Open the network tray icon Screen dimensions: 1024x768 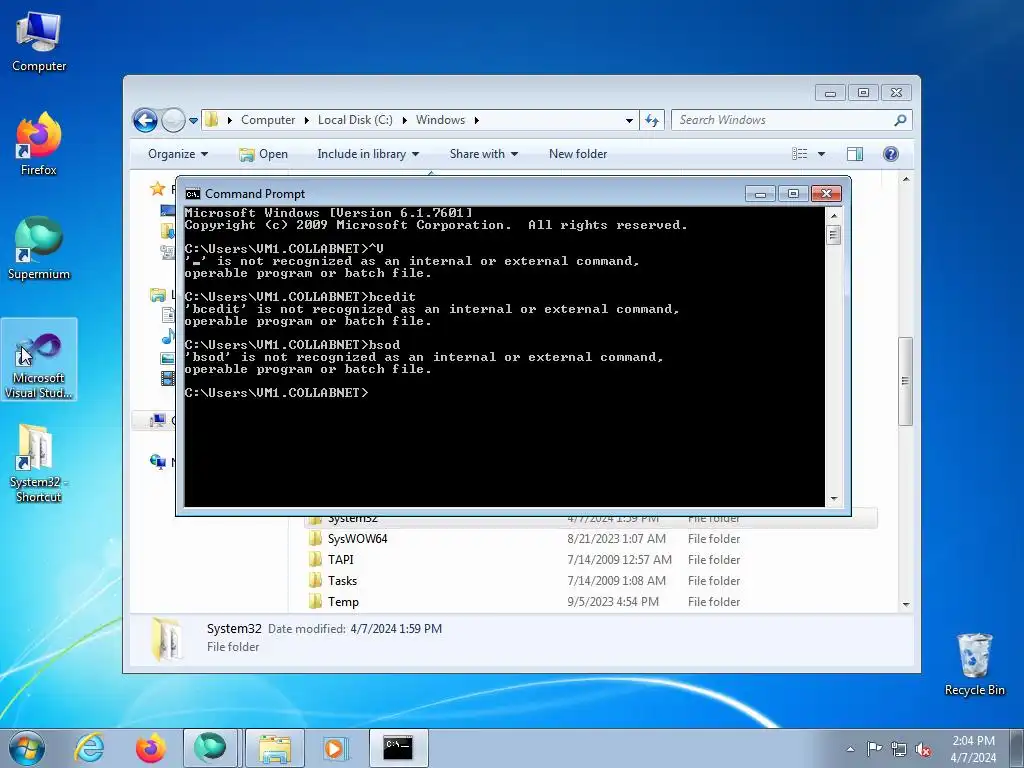tap(899, 749)
